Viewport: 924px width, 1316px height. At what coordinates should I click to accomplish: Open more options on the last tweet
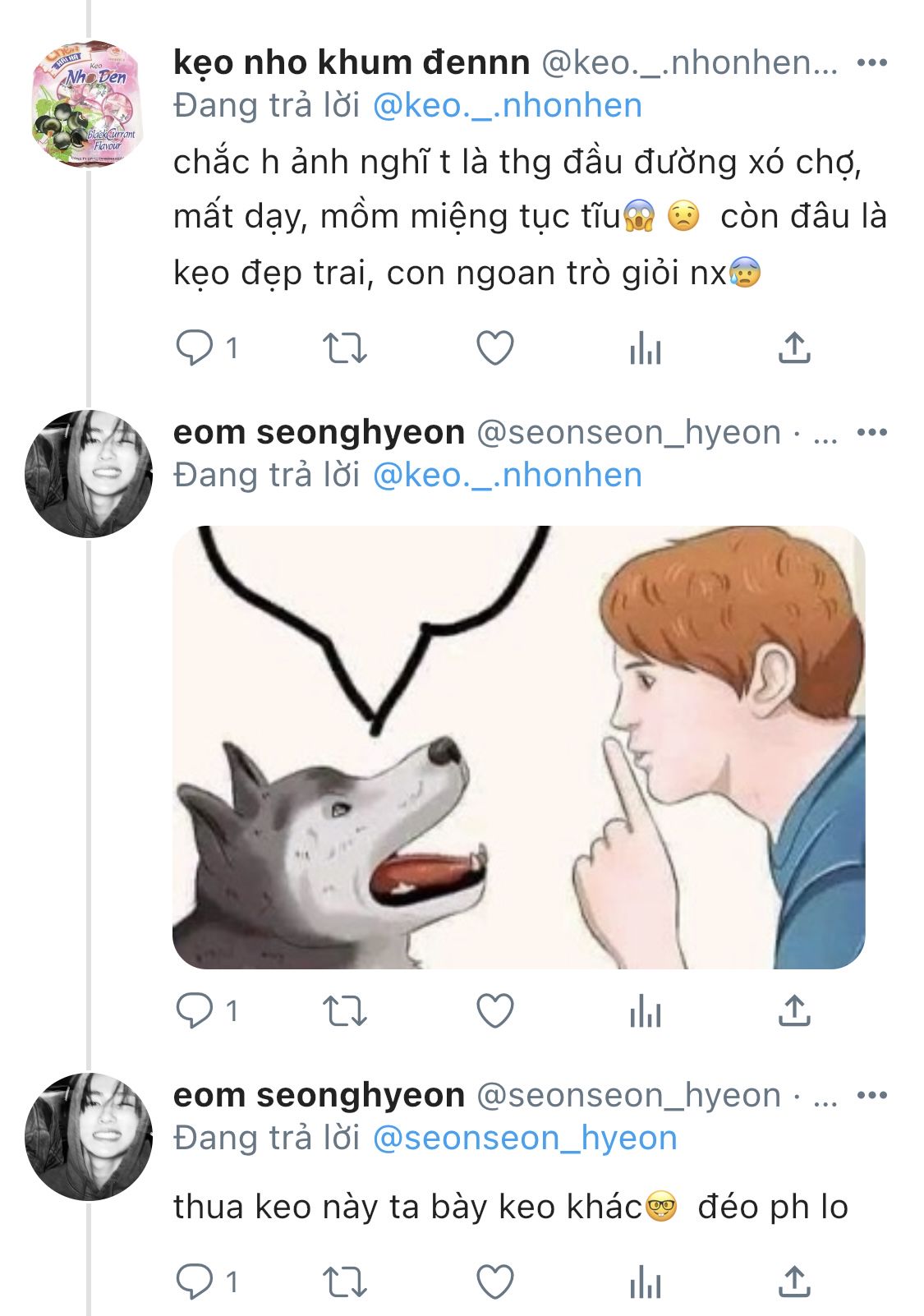(x=871, y=1095)
